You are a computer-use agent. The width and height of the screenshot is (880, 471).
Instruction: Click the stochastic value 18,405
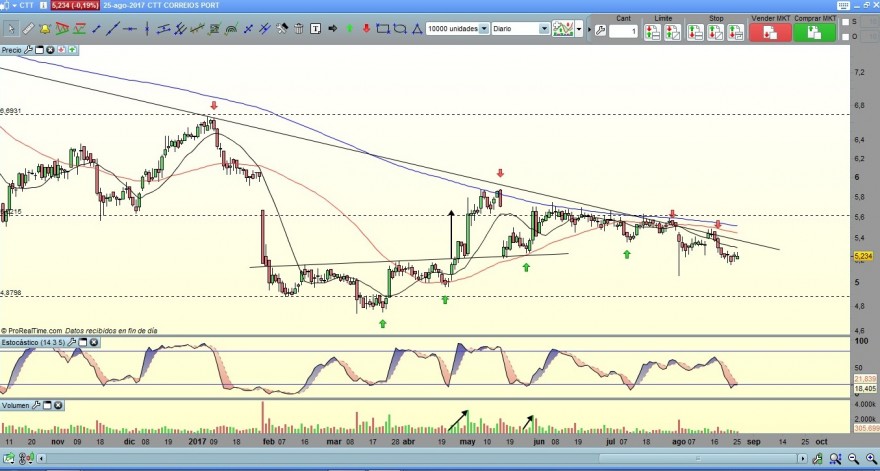tap(865, 388)
